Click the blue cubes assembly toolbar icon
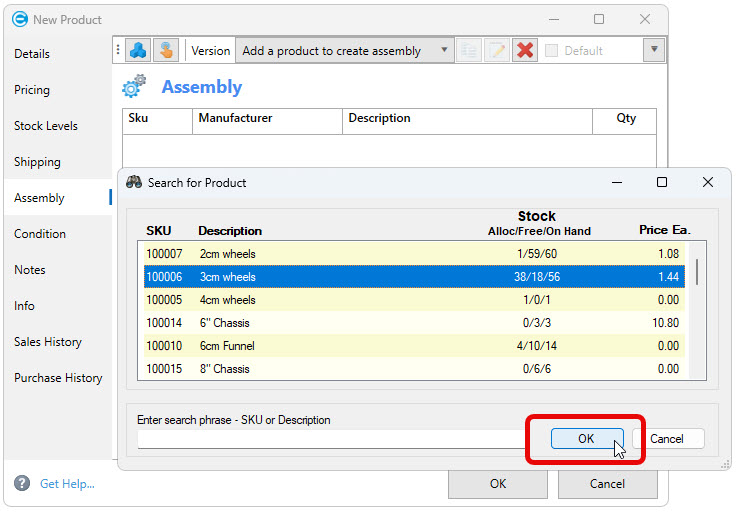Screen dimensions: 738x518 click(x=139, y=50)
